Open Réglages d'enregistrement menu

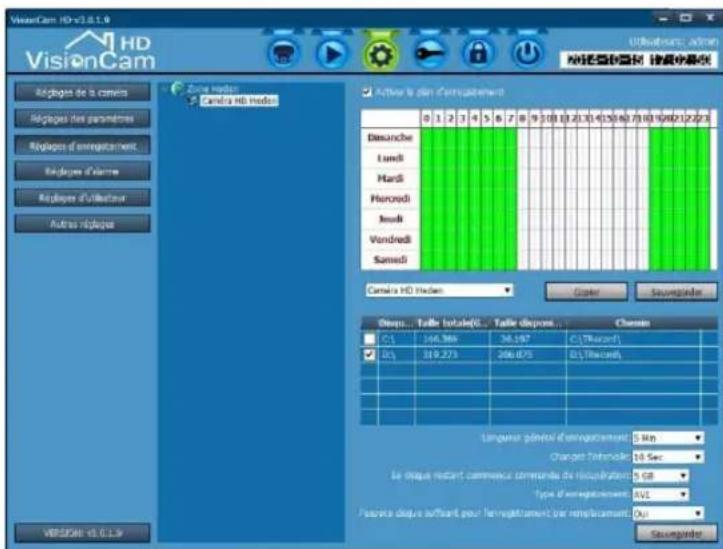[x=82, y=145]
